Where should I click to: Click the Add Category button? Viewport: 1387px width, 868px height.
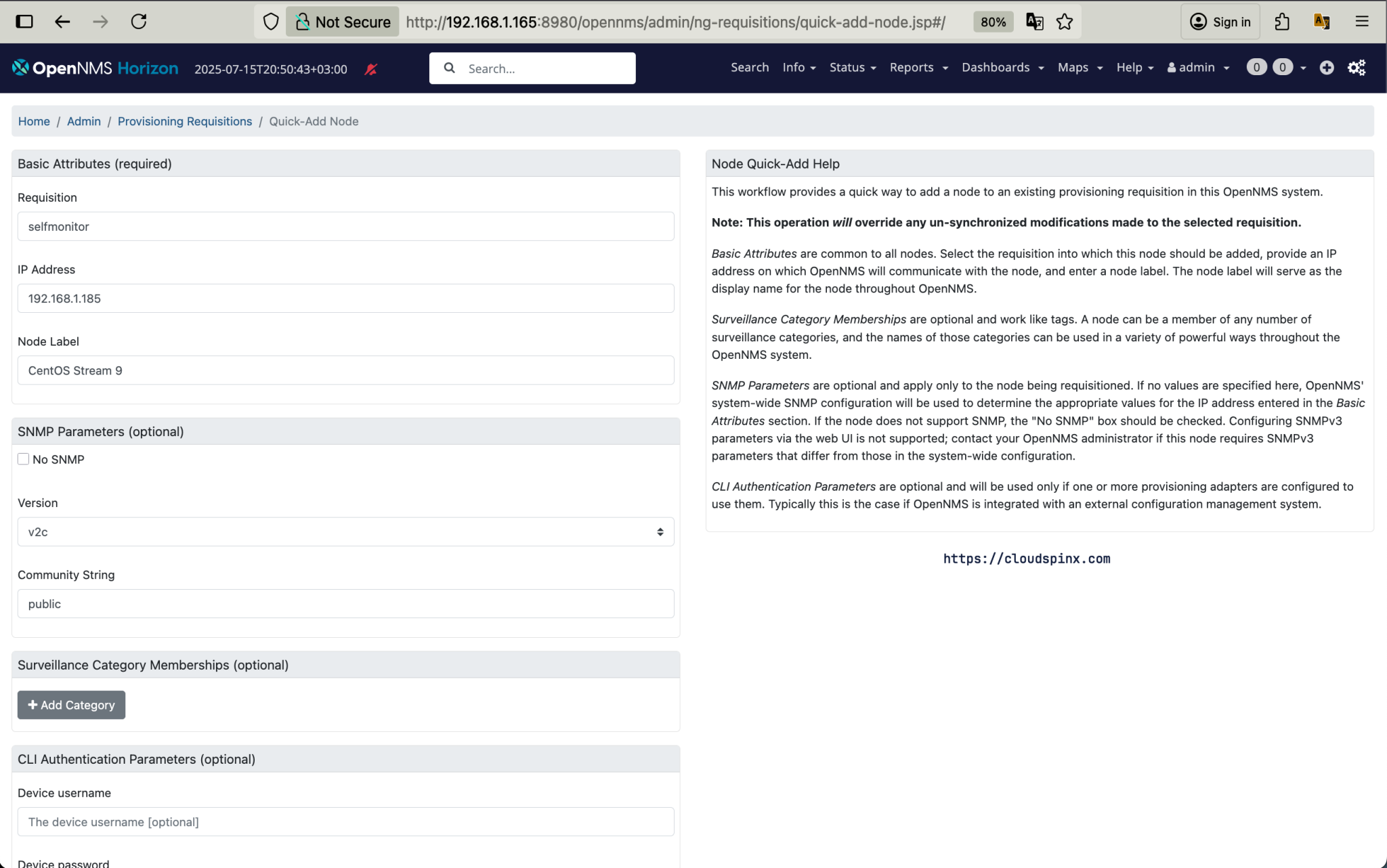70,705
